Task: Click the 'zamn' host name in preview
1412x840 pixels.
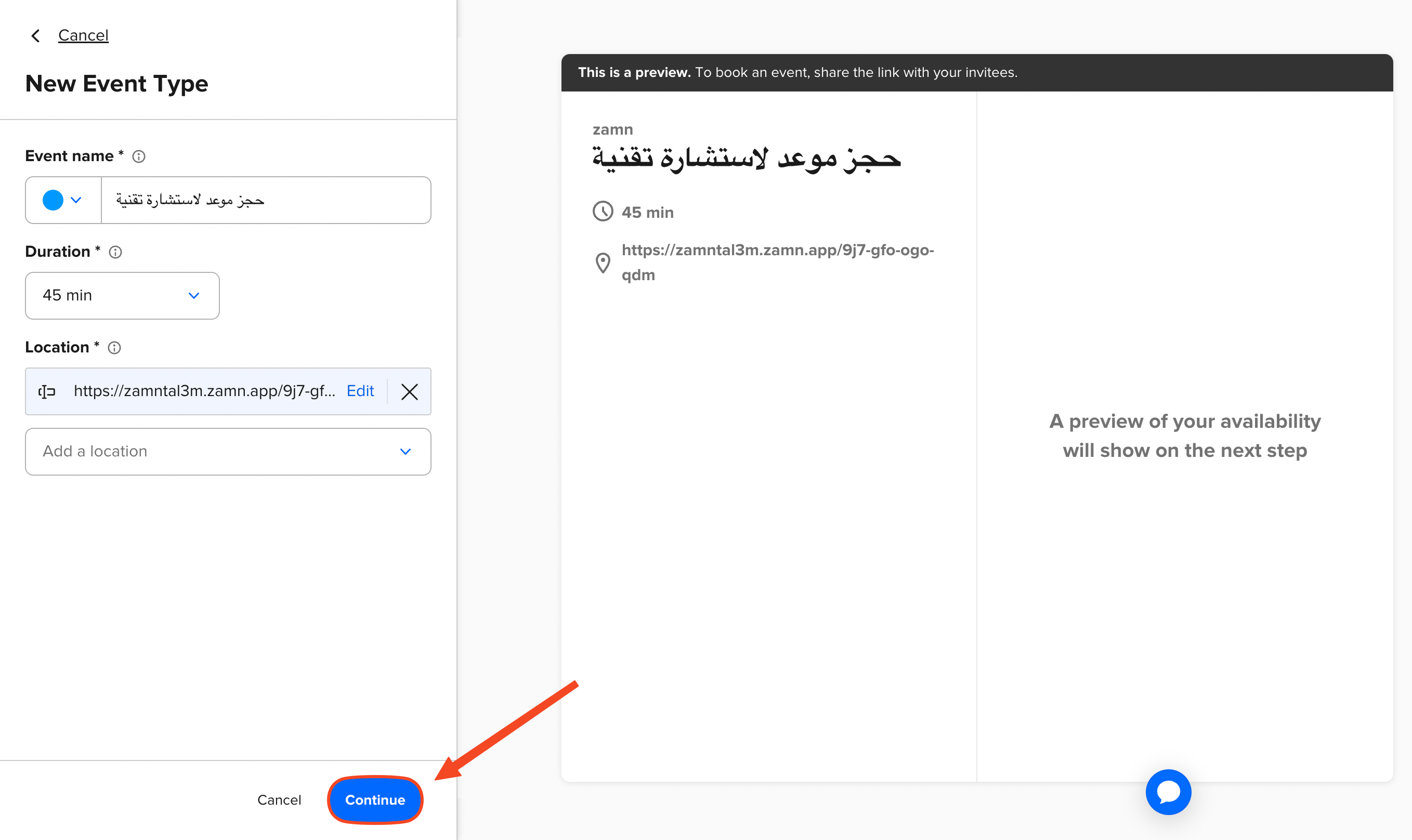Action: tap(612, 129)
